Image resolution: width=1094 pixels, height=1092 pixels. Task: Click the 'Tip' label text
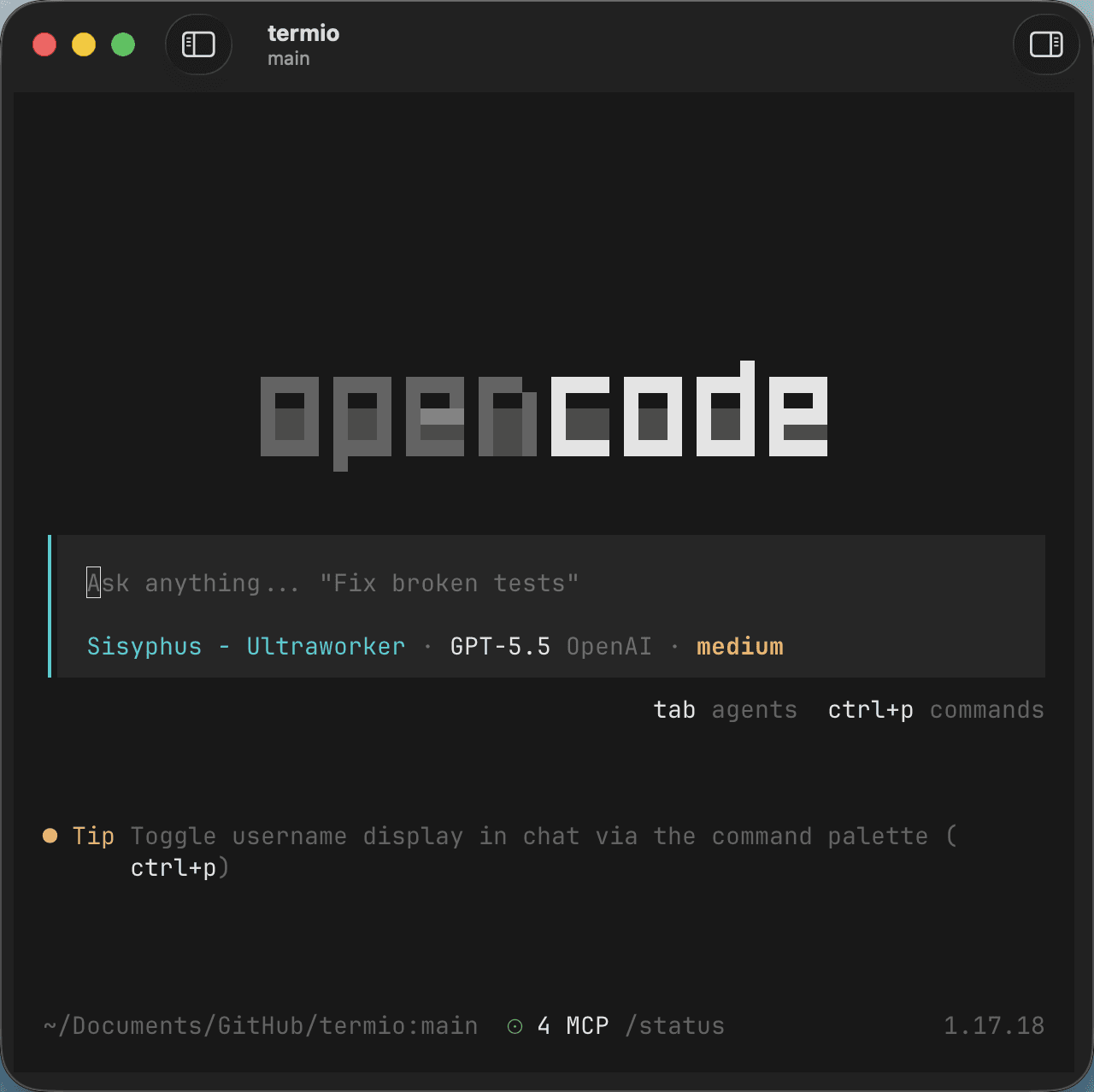pos(93,836)
